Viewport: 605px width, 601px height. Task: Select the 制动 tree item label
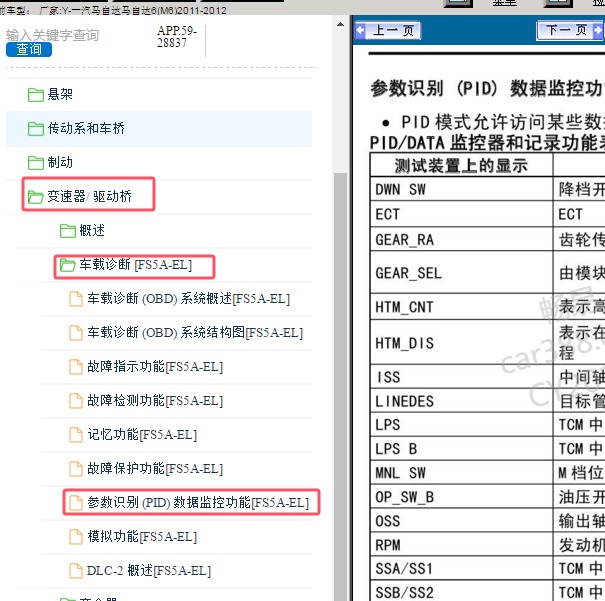pos(60,162)
